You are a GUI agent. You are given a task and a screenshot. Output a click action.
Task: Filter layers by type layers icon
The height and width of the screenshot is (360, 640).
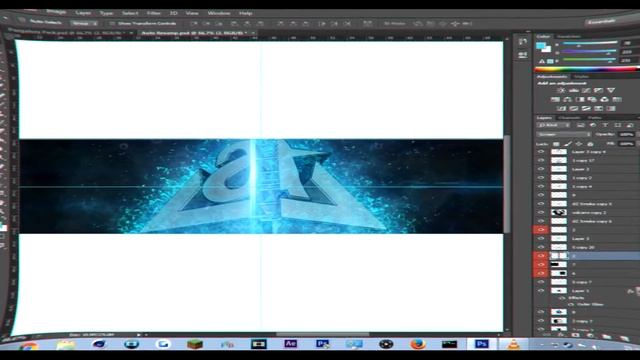point(605,125)
